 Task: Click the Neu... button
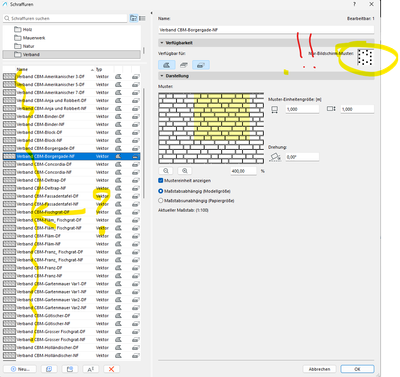(20, 369)
